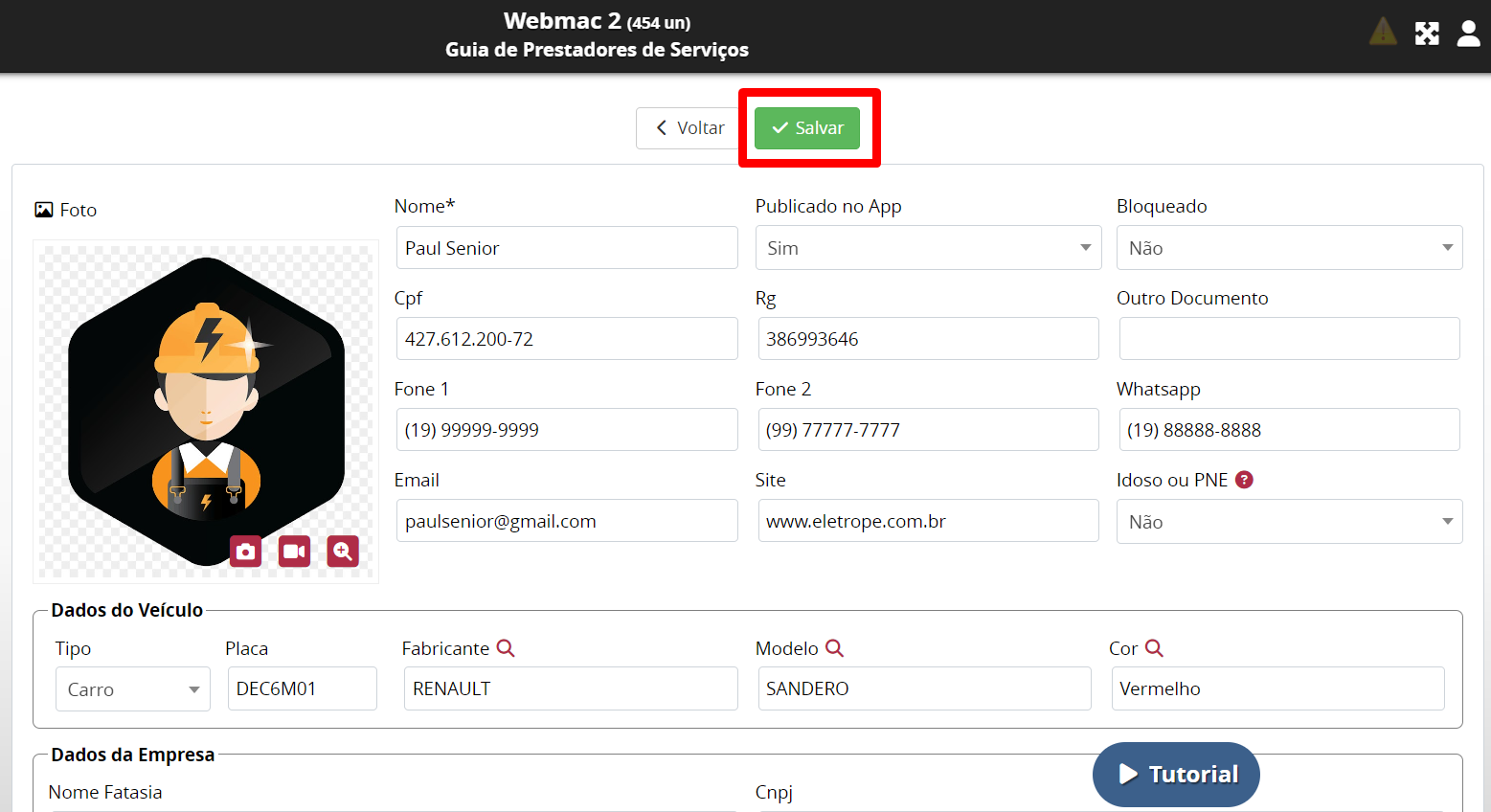Toggle fullscreen with the expand icon

(x=1427, y=34)
